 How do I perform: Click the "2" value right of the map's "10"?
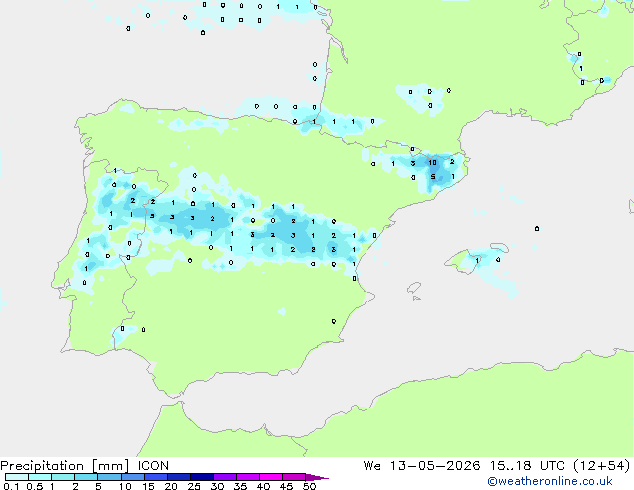(452, 162)
